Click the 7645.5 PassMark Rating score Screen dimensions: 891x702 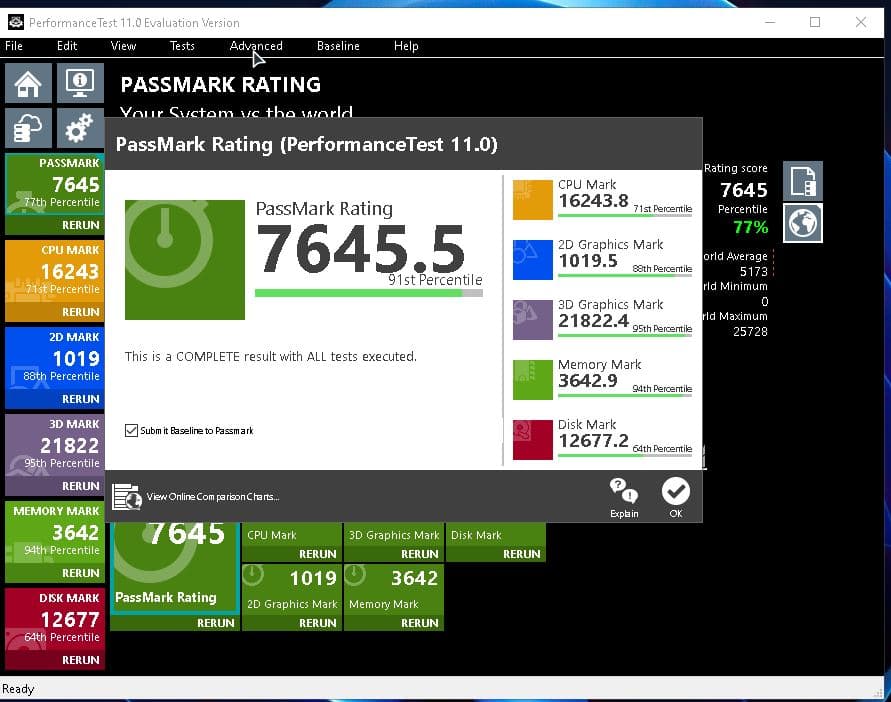point(360,248)
